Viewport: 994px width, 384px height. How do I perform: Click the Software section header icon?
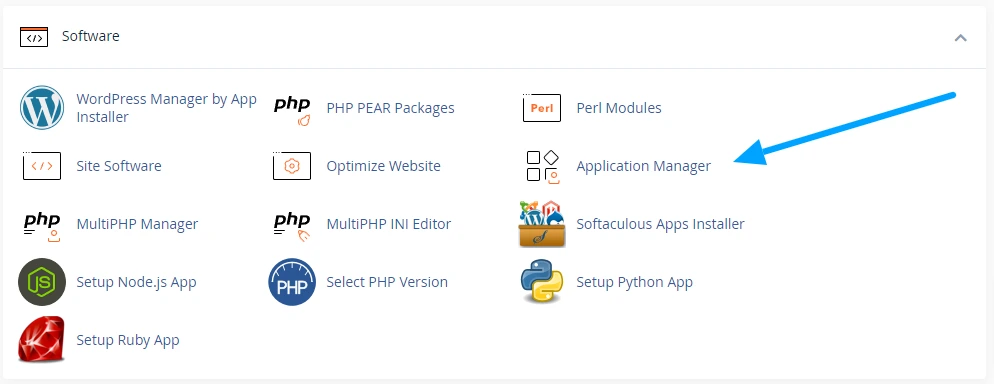(34, 37)
